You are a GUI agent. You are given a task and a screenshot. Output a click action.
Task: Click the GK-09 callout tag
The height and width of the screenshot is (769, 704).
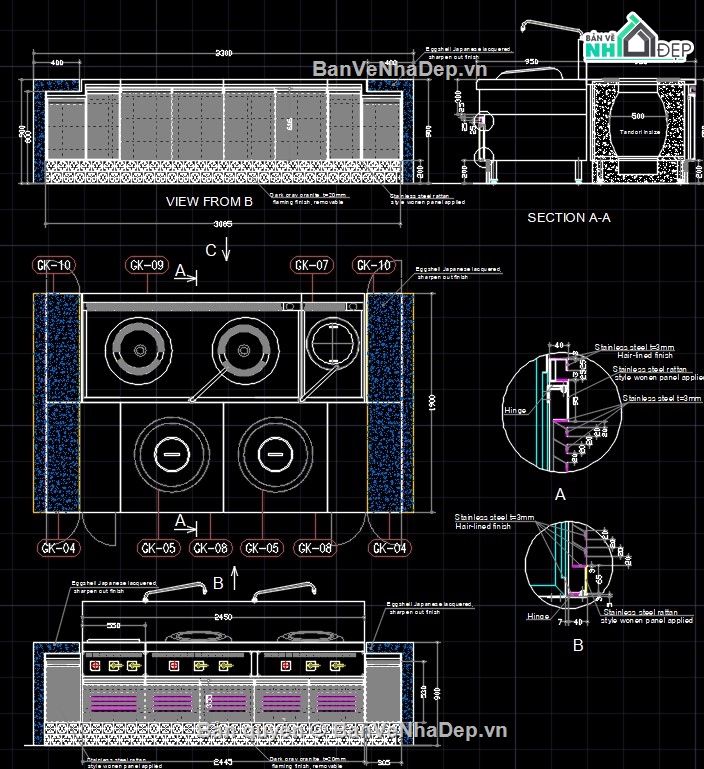pyautogui.click(x=145, y=265)
